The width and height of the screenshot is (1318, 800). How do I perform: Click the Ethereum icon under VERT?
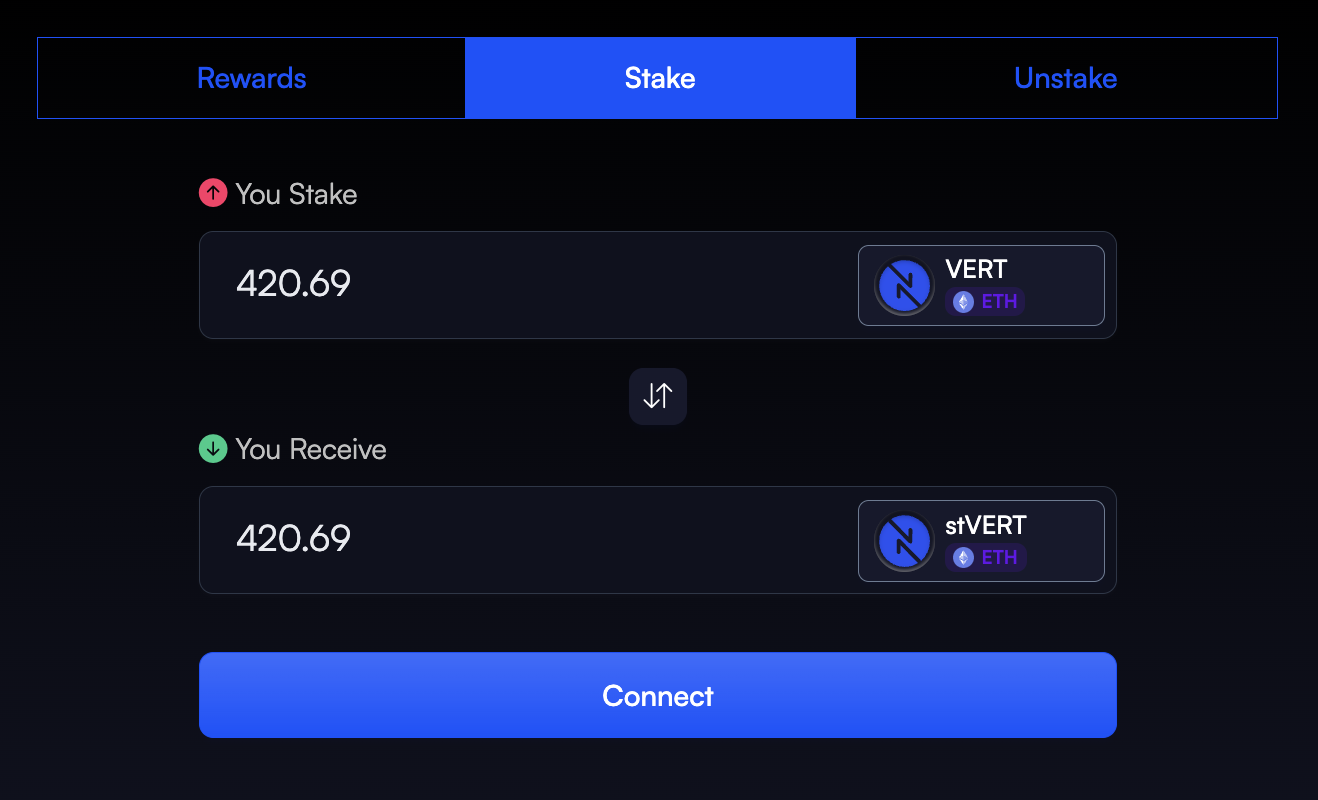963,302
